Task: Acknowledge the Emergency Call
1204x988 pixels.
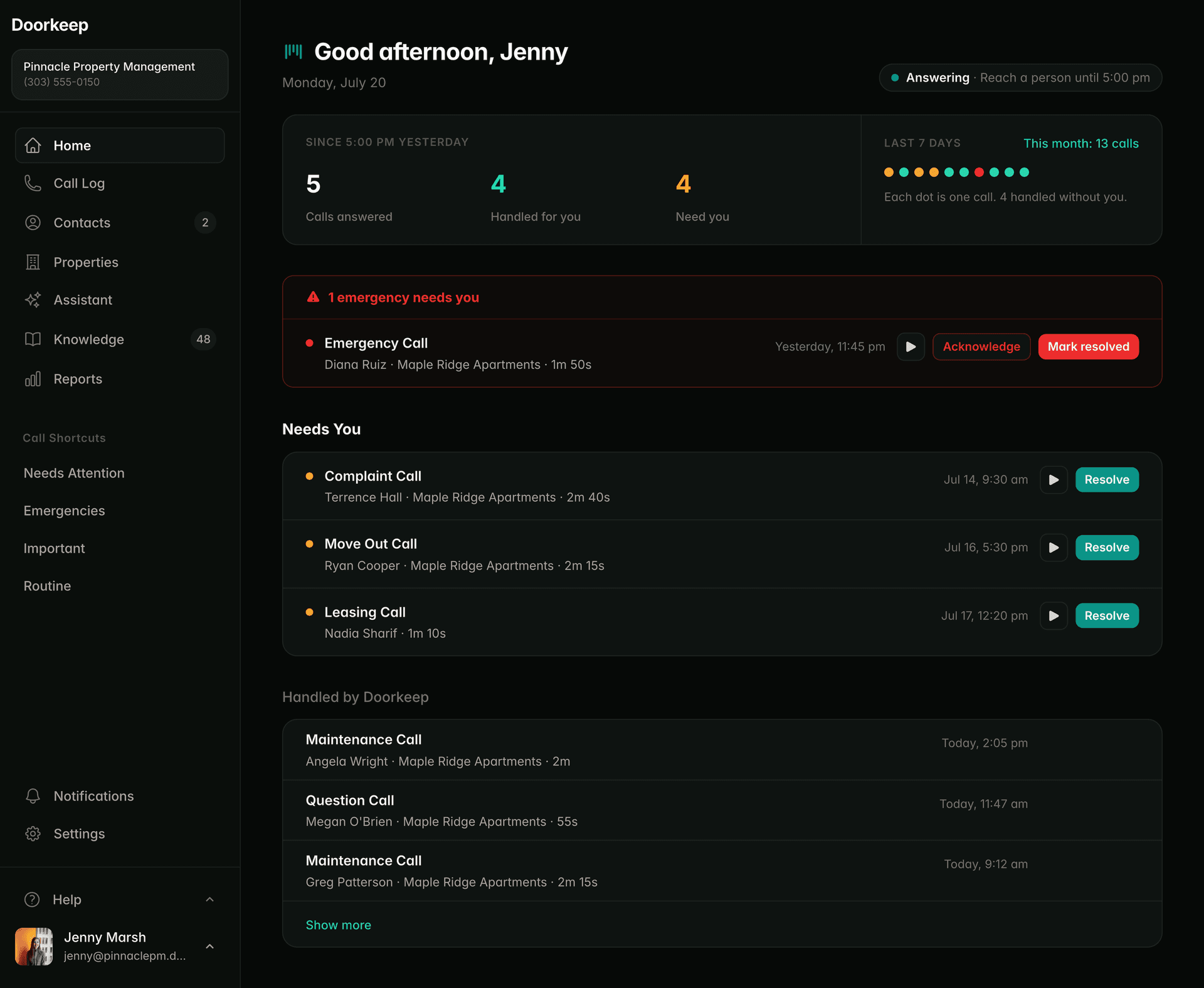Action: pos(981,347)
